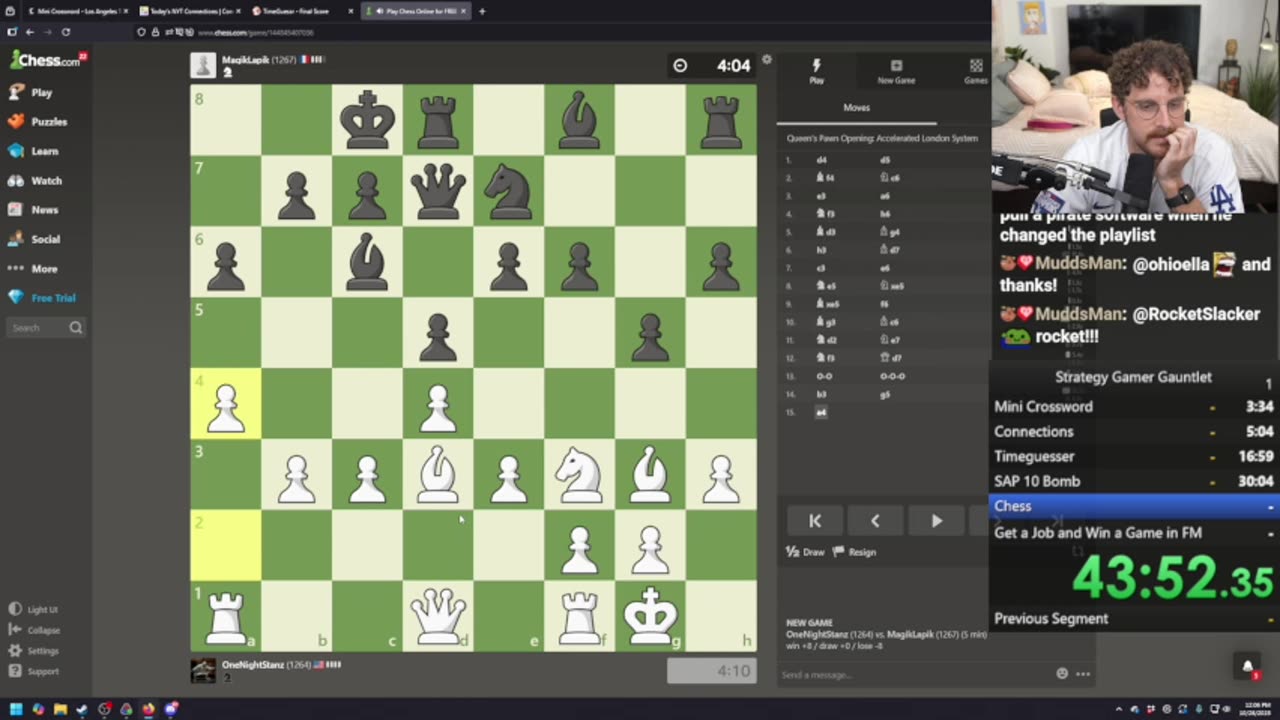The image size is (1280, 720).
Task: Click move 15 a4 in move list
Action: 821,412
